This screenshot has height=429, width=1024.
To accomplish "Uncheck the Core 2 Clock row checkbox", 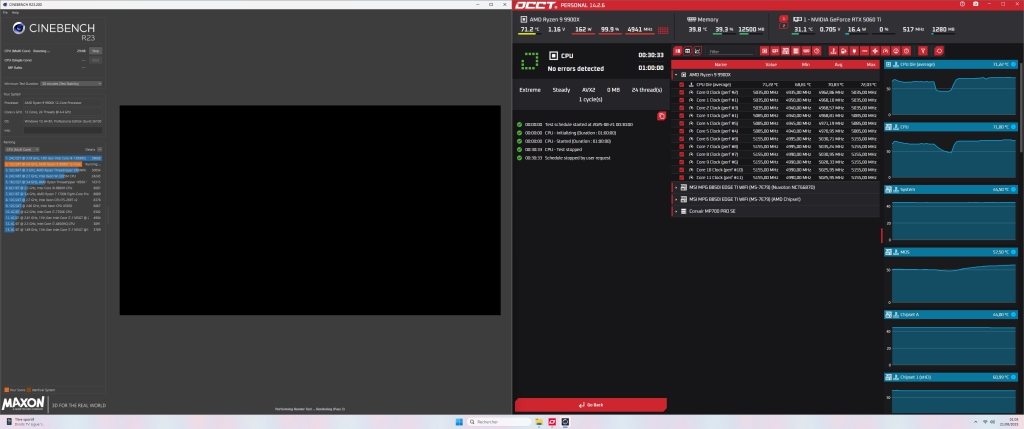I will [x=682, y=108].
